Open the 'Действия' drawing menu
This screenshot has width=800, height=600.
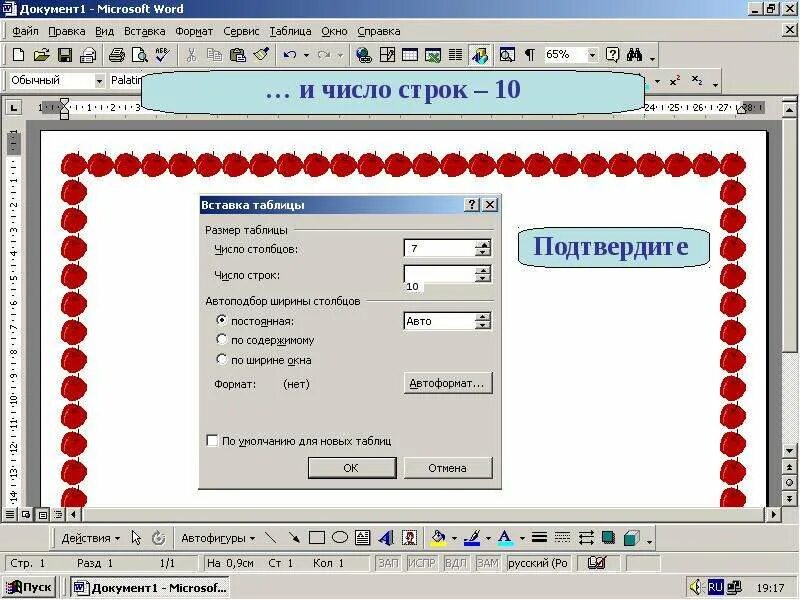coord(90,538)
